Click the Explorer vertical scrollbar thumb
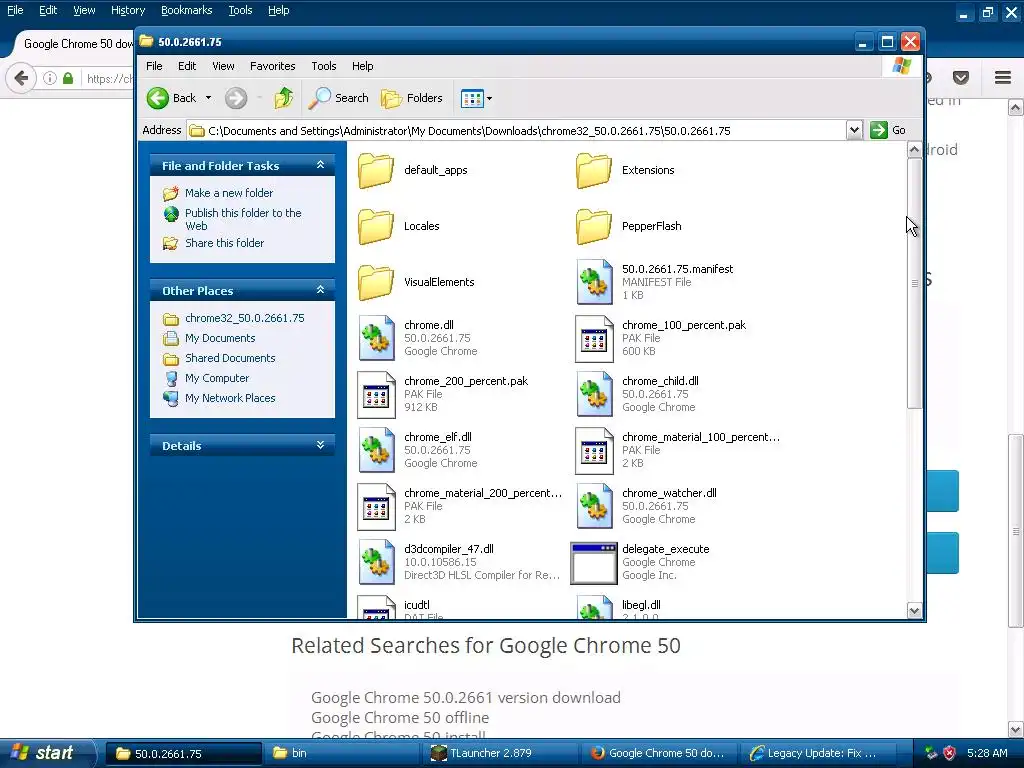Viewport: 1024px width, 768px height. (914, 283)
